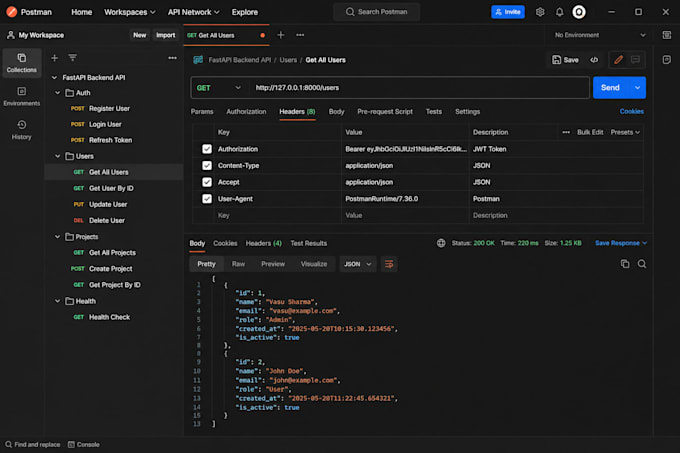Viewport: 680px width, 453px height.
Task: Go to the Home menu item
Action: click(82, 12)
